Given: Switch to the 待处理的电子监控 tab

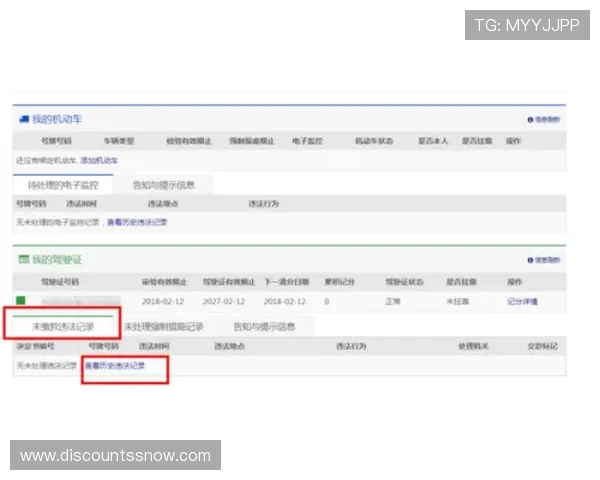Looking at the screenshot, I should tap(63, 185).
